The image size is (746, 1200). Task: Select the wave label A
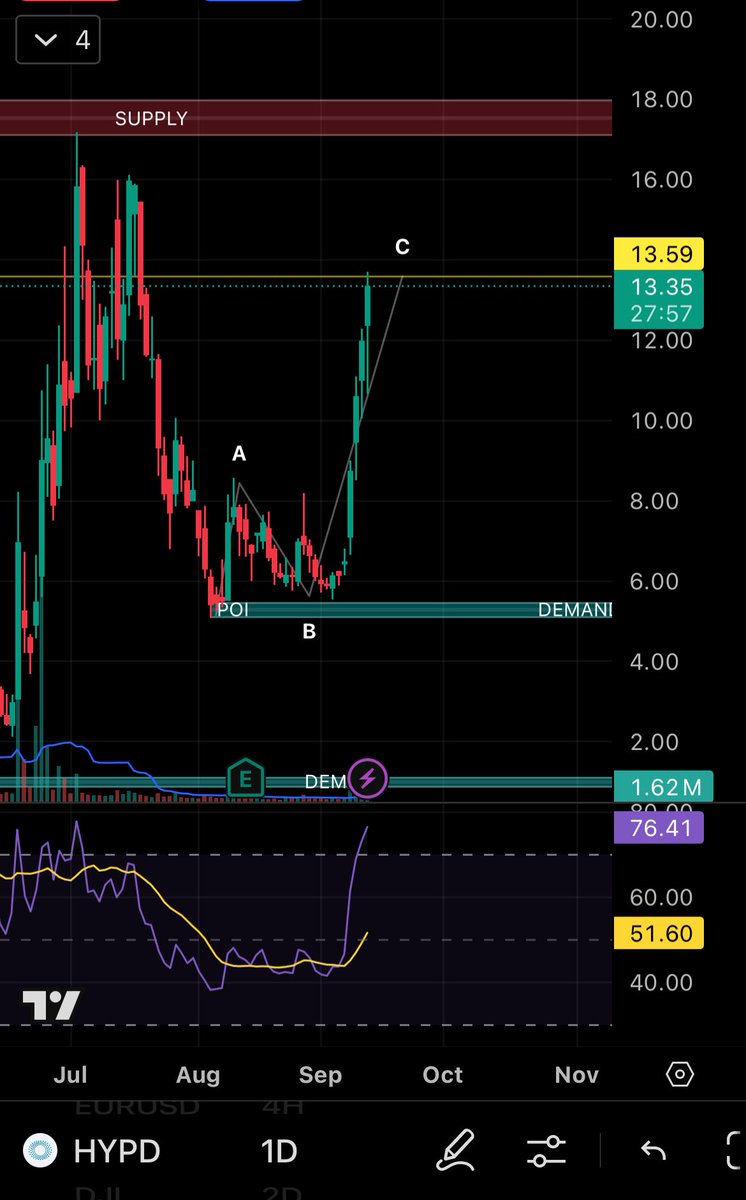click(x=239, y=455)
